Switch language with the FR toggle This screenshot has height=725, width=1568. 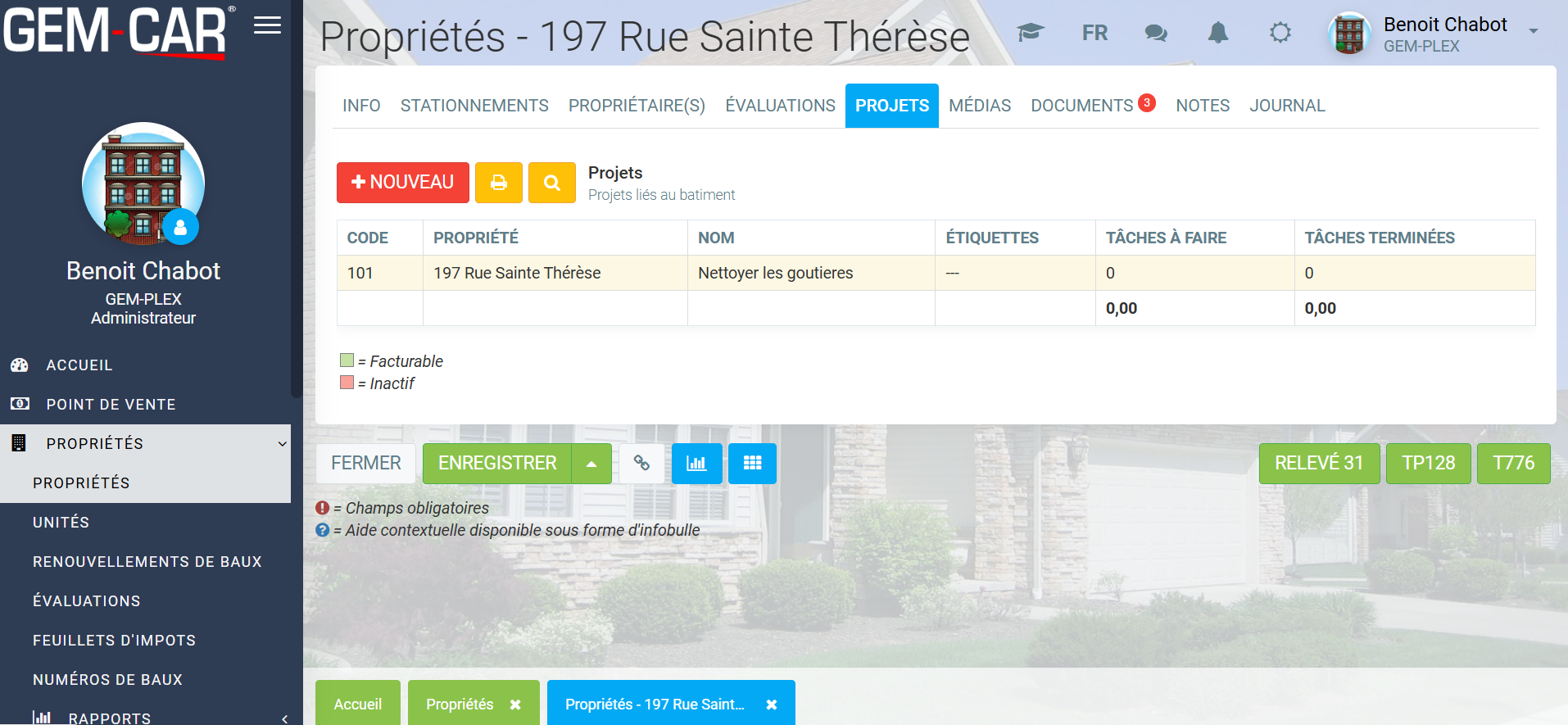1094,33
